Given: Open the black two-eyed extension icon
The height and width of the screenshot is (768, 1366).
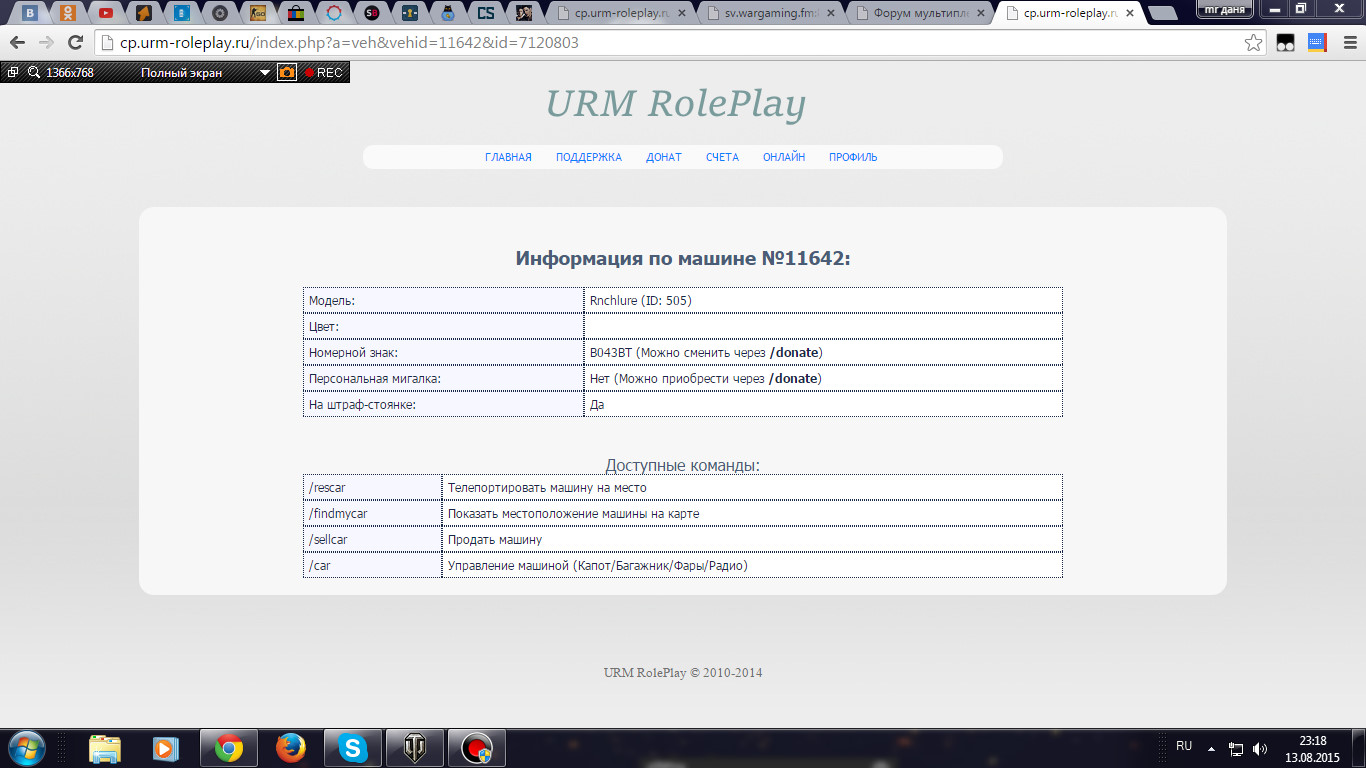Looking at the screenshot, I should click(x=1286, y=43).
